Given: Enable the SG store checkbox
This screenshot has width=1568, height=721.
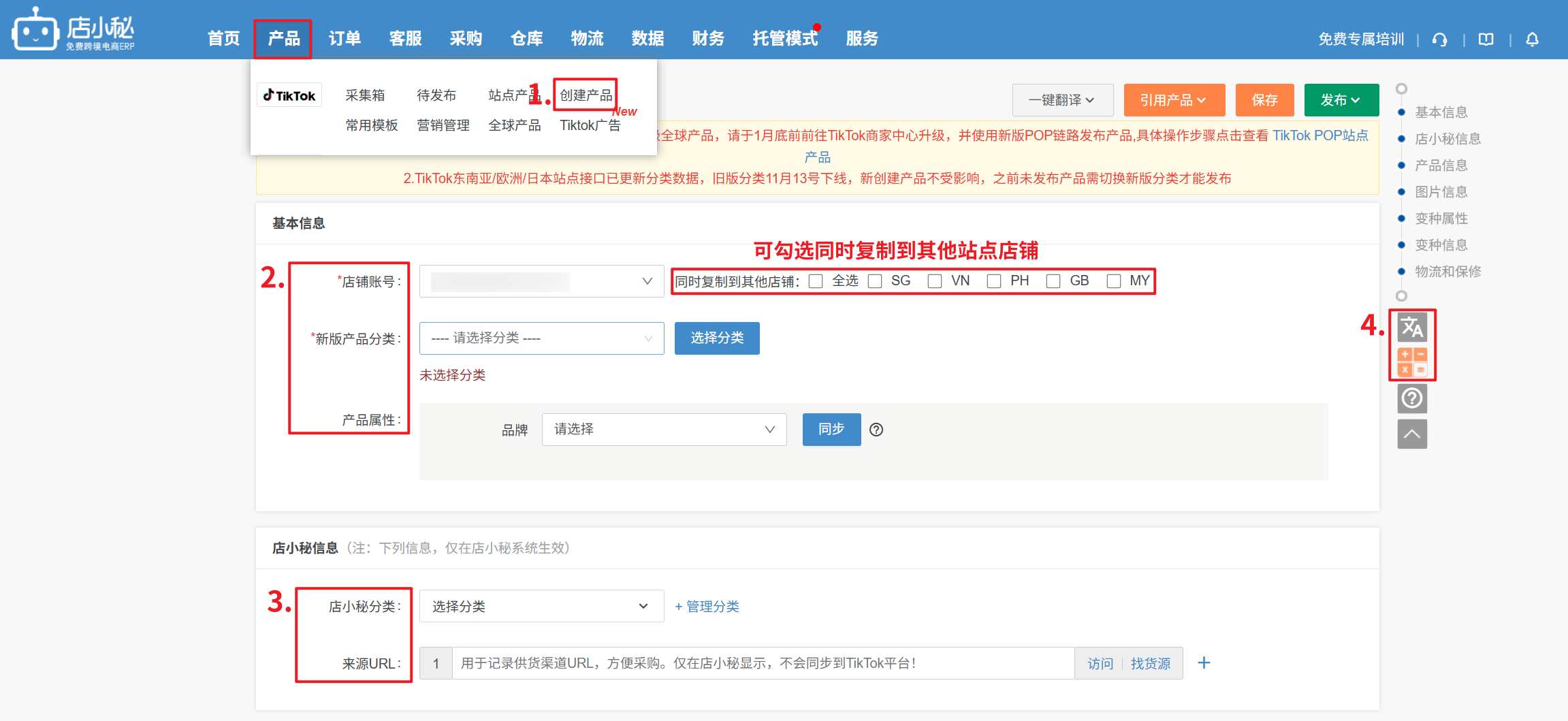Looking at the screenshot, I should [875, 281].
